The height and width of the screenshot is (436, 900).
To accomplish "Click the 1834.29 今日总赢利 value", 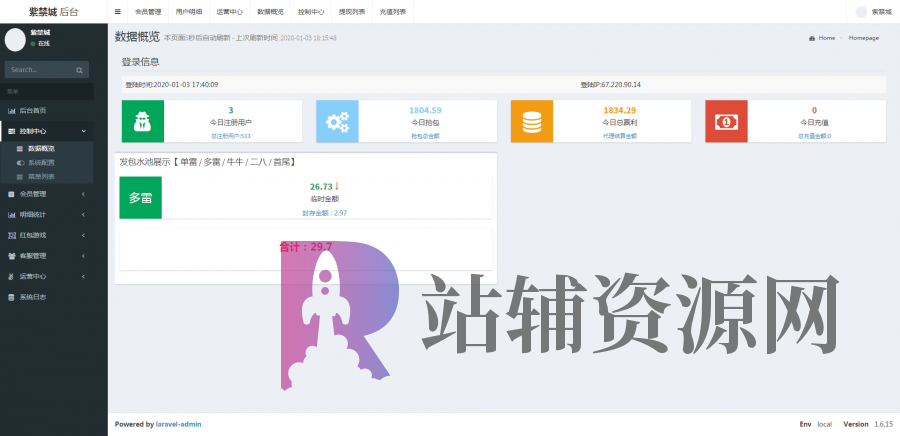I will 620,110.
